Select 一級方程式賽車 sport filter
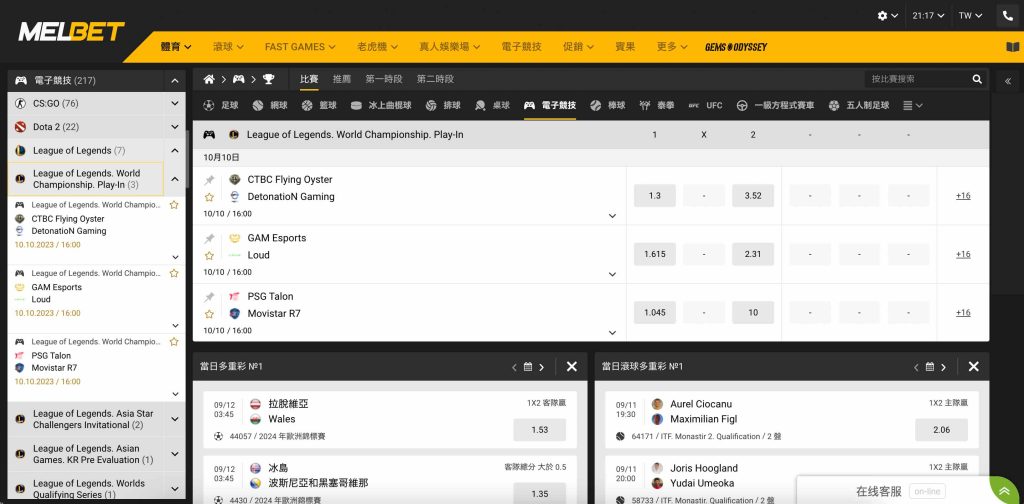The width and height of the screenshot is (1024, 504). point(775,105)
